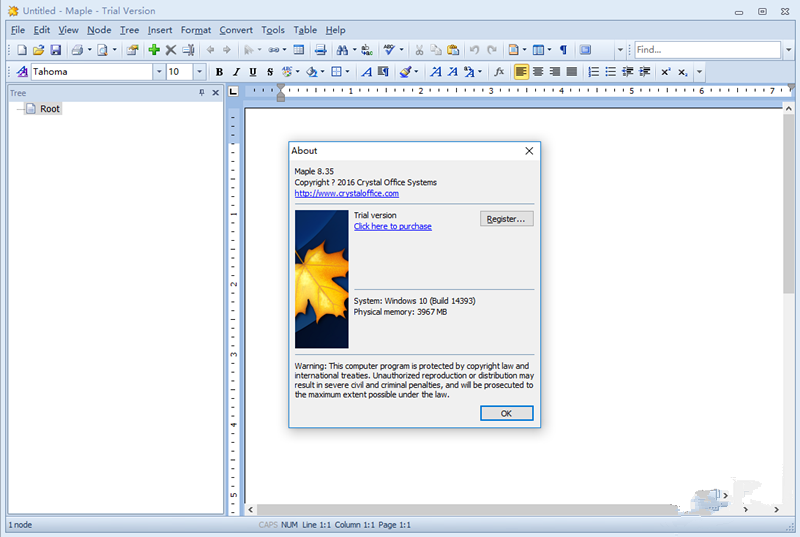Apply subscript formatting
The width and height of the screenshot is (800, 537).
[683, 72]
